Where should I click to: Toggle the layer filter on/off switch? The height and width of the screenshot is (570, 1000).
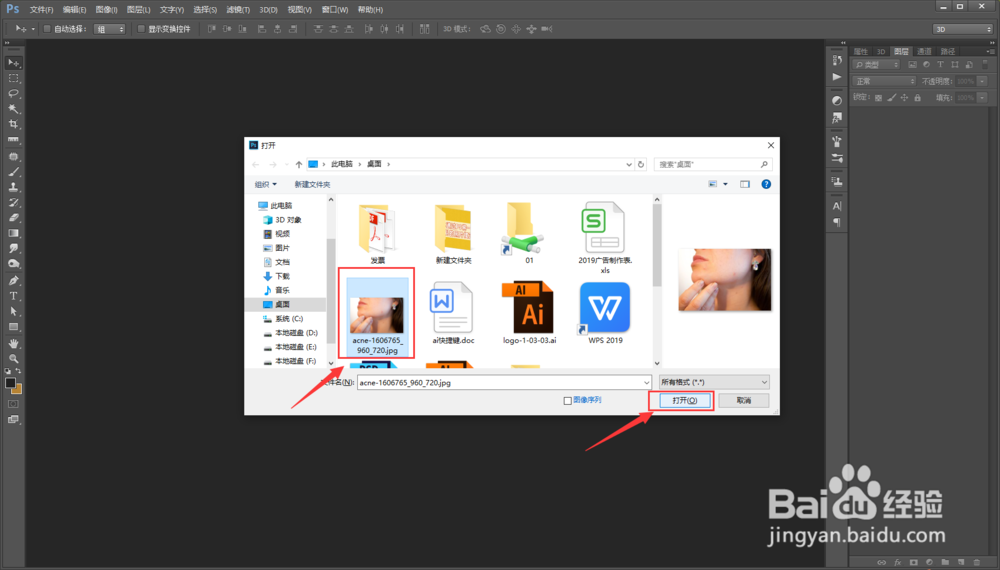click(x=985, y=65)
